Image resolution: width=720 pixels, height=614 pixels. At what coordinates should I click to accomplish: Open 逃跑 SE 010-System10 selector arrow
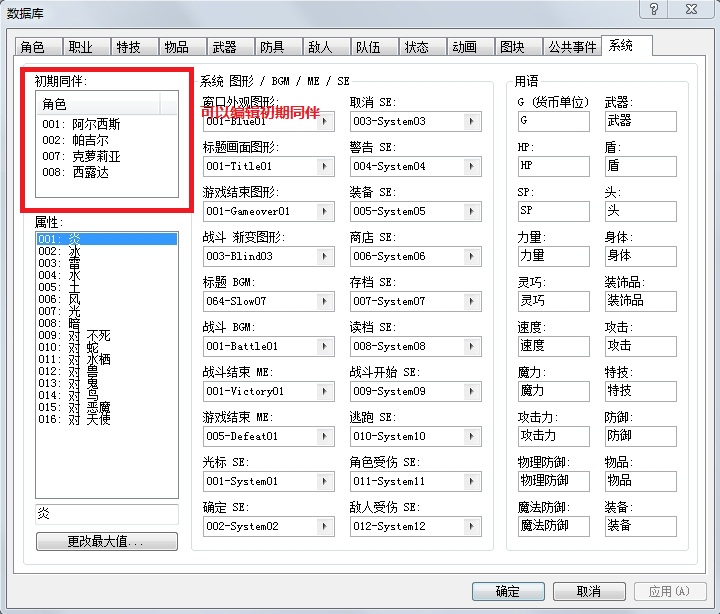pos(472,437)
